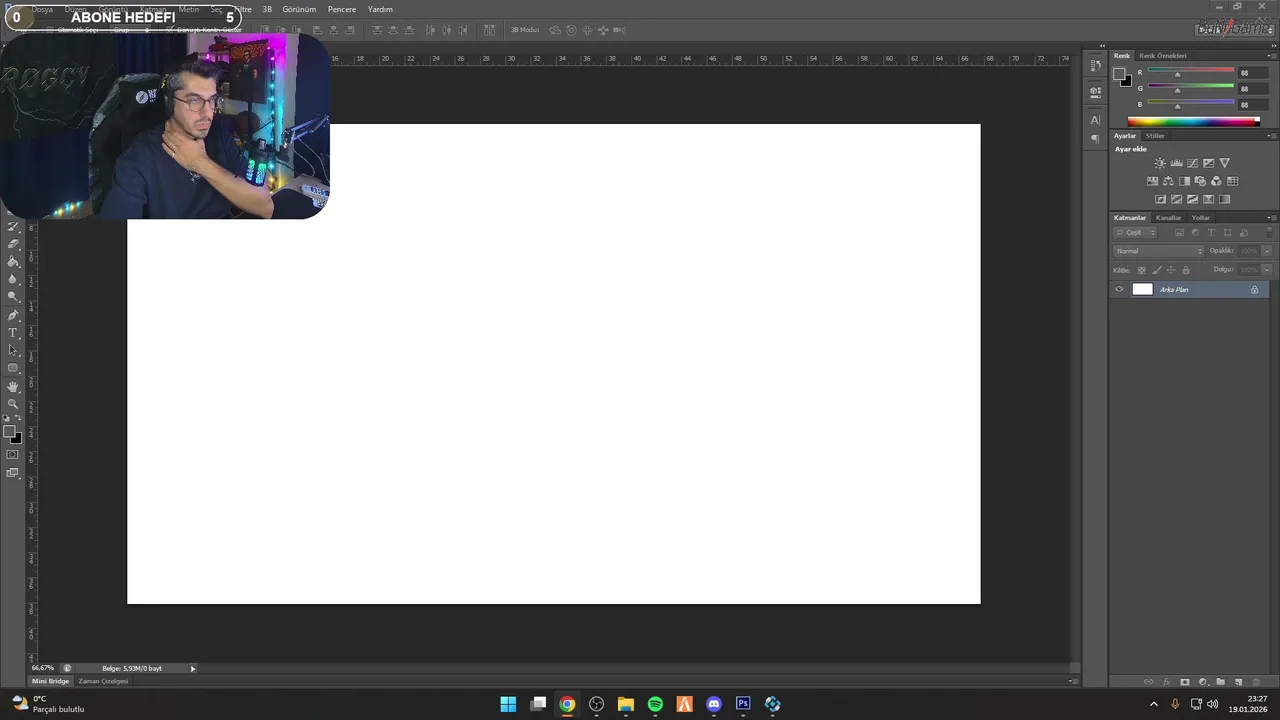1280x720 pixels.
Task: Add a Vibrance adjustment
Action: coord(1225,163)
